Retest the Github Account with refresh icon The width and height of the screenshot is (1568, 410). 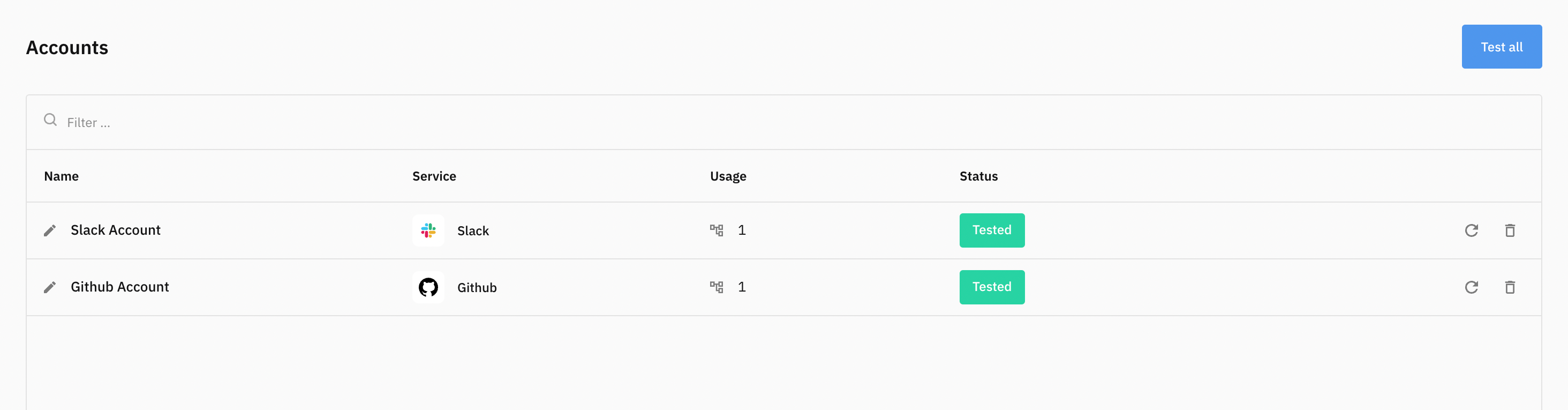click(x=1471, y=287)
